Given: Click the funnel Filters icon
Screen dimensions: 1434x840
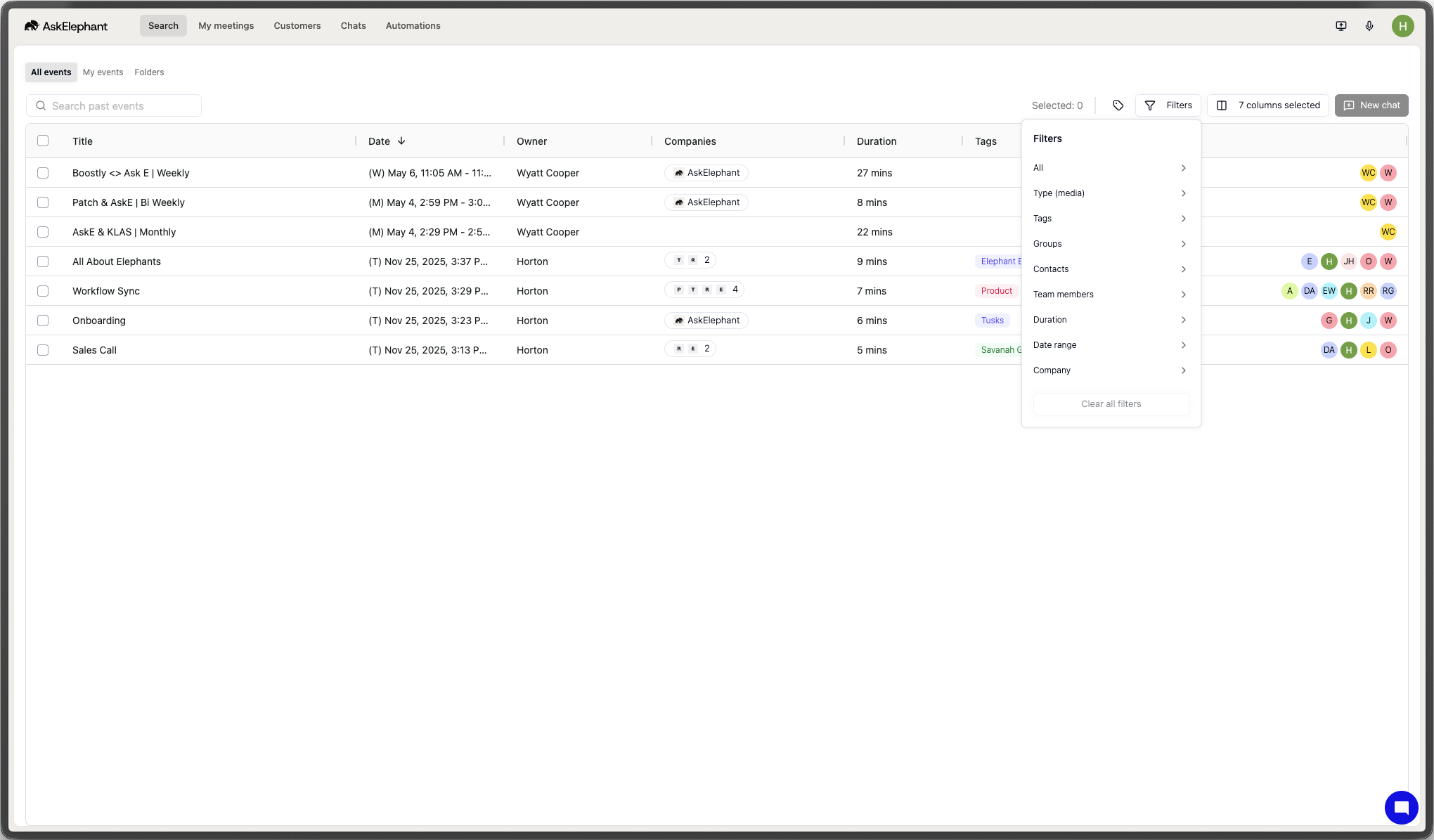Looking at the screenshot, I should pos(1150,105).
